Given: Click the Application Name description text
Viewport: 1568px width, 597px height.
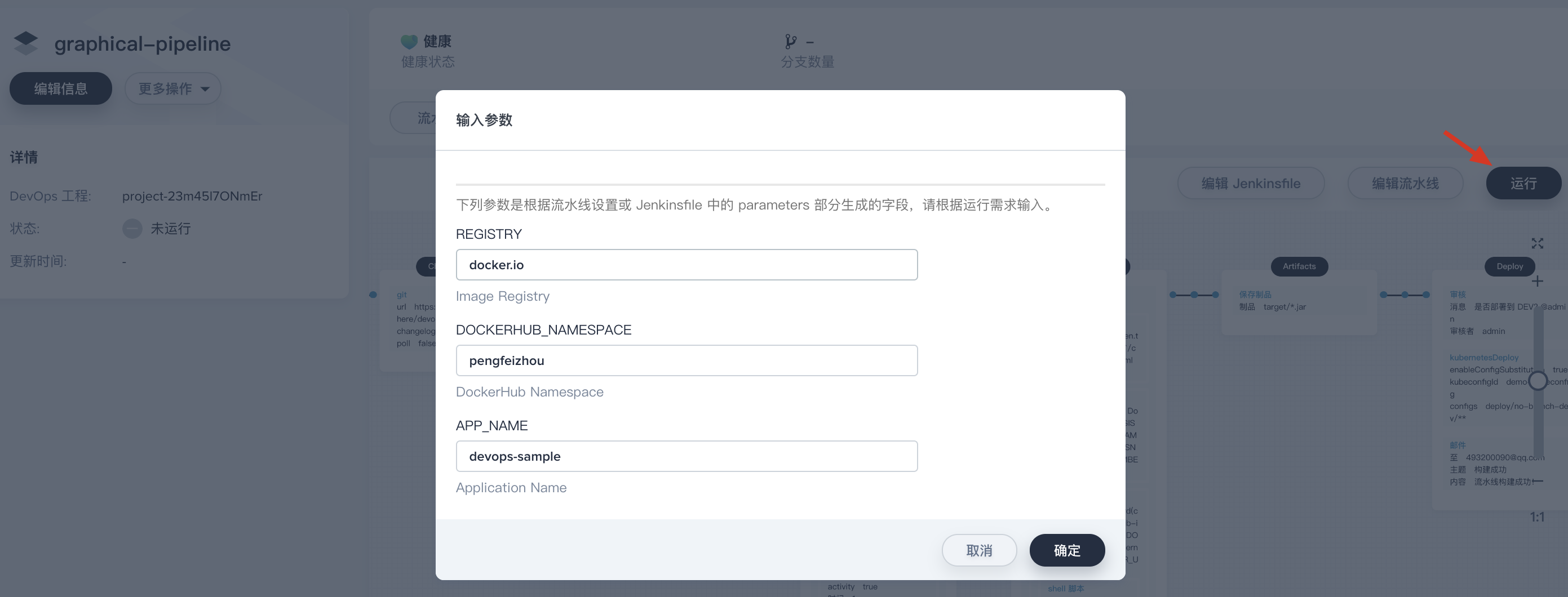Looking at the screenshot, I should (511, 488).
